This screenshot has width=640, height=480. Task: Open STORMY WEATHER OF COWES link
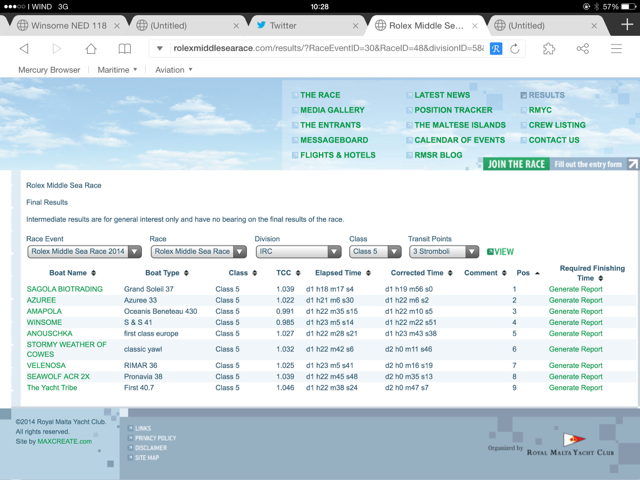point(66,349)
